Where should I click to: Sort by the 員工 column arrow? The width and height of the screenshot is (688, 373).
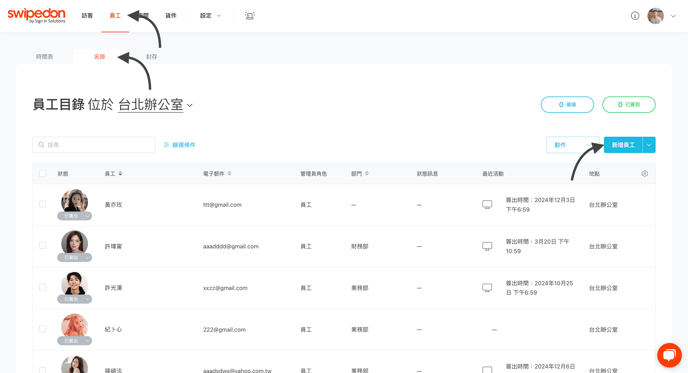click(x=120, y=174)
